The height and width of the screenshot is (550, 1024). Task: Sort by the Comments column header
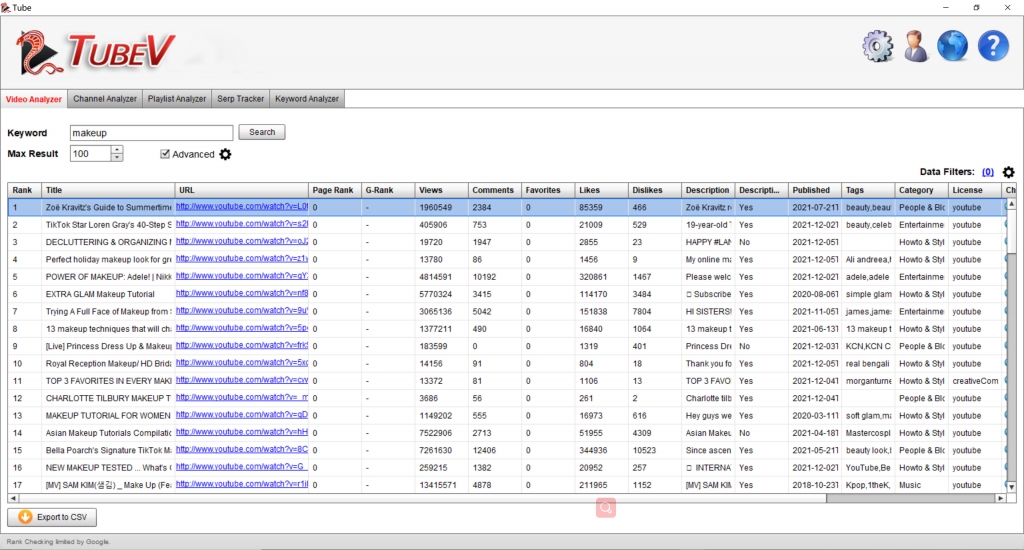pyautogui.click(x=494, y=190)
